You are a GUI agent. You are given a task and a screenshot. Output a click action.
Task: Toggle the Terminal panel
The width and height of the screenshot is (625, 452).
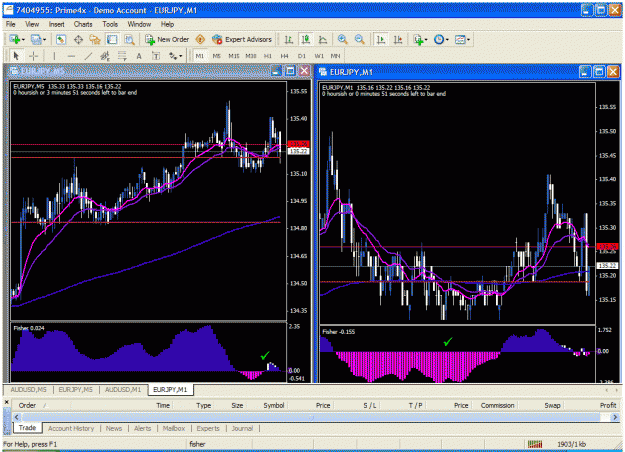click(112, 39)
